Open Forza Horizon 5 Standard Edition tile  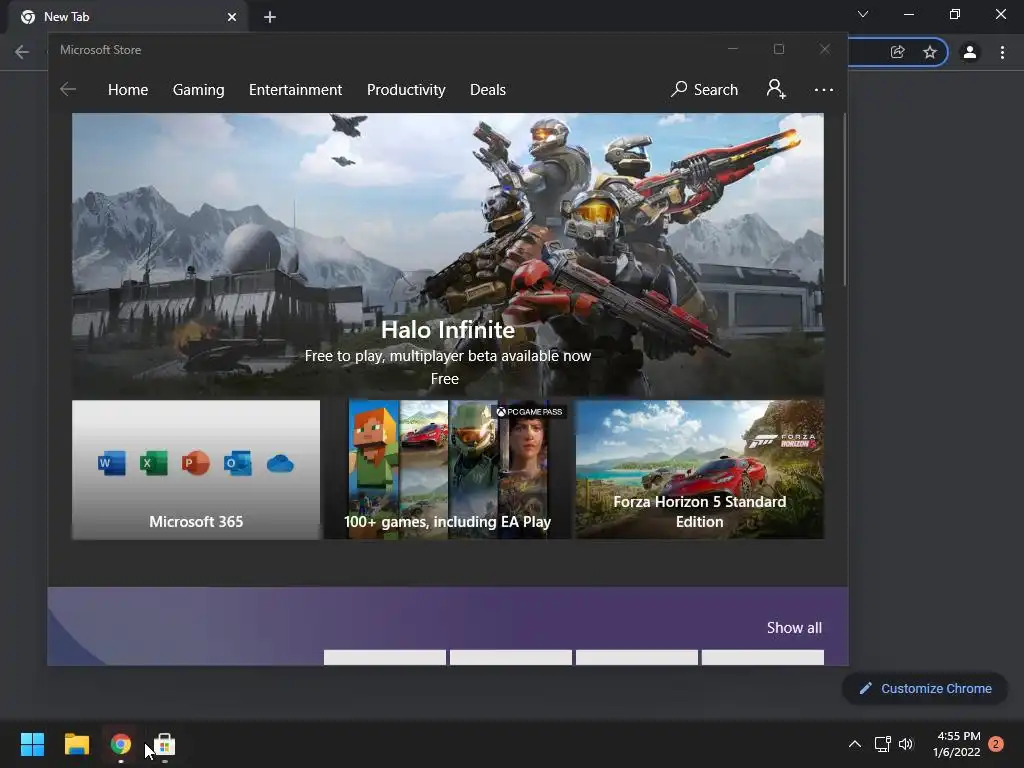pos(699,470)
